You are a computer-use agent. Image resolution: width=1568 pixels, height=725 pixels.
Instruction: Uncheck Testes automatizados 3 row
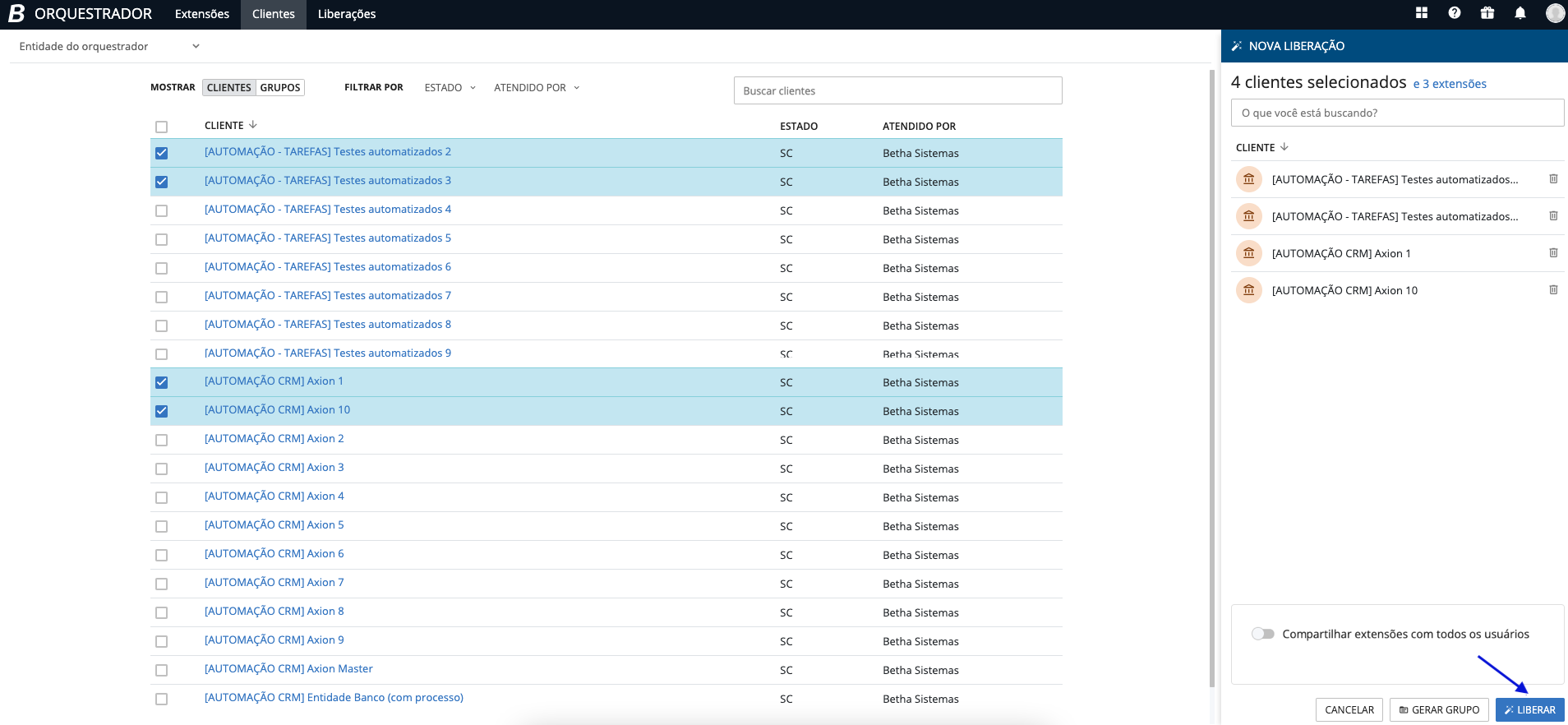click(161, 182)
